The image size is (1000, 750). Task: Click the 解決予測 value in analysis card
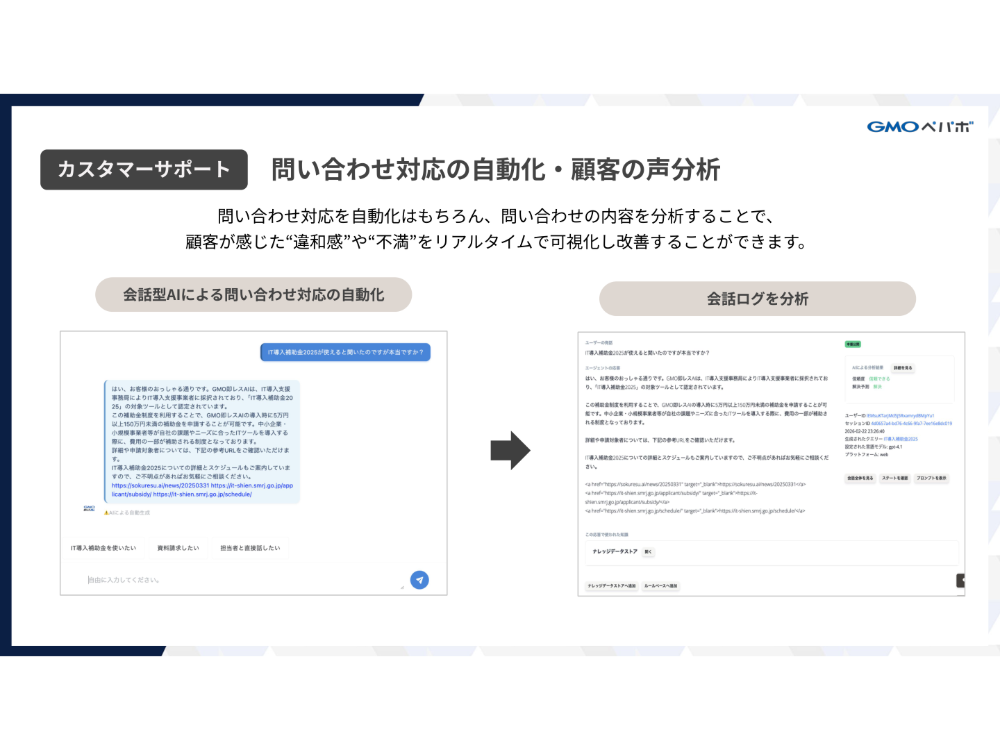(x=878, y=386)
